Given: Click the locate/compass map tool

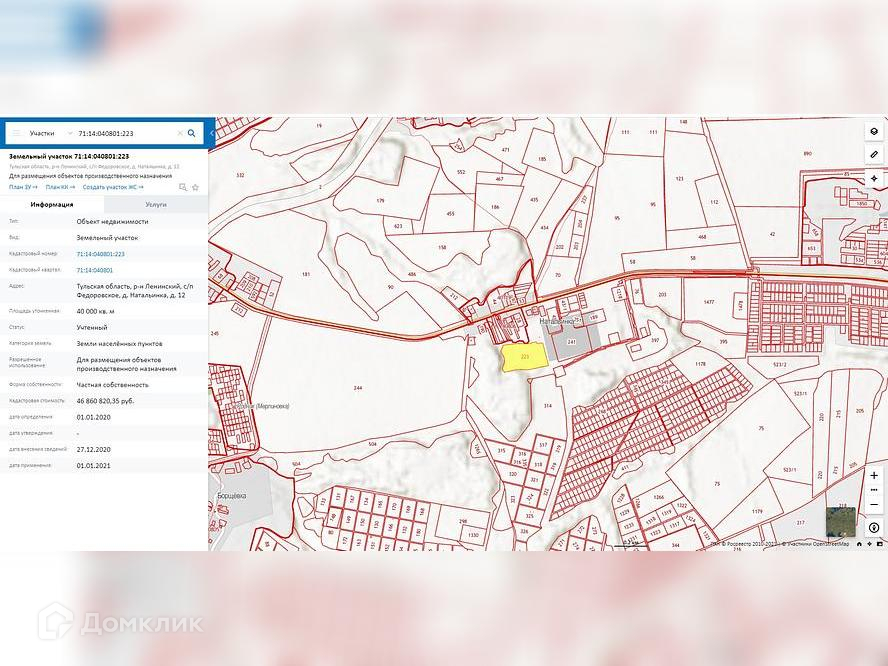Looking at the screenshot, I should click(874, 178).
